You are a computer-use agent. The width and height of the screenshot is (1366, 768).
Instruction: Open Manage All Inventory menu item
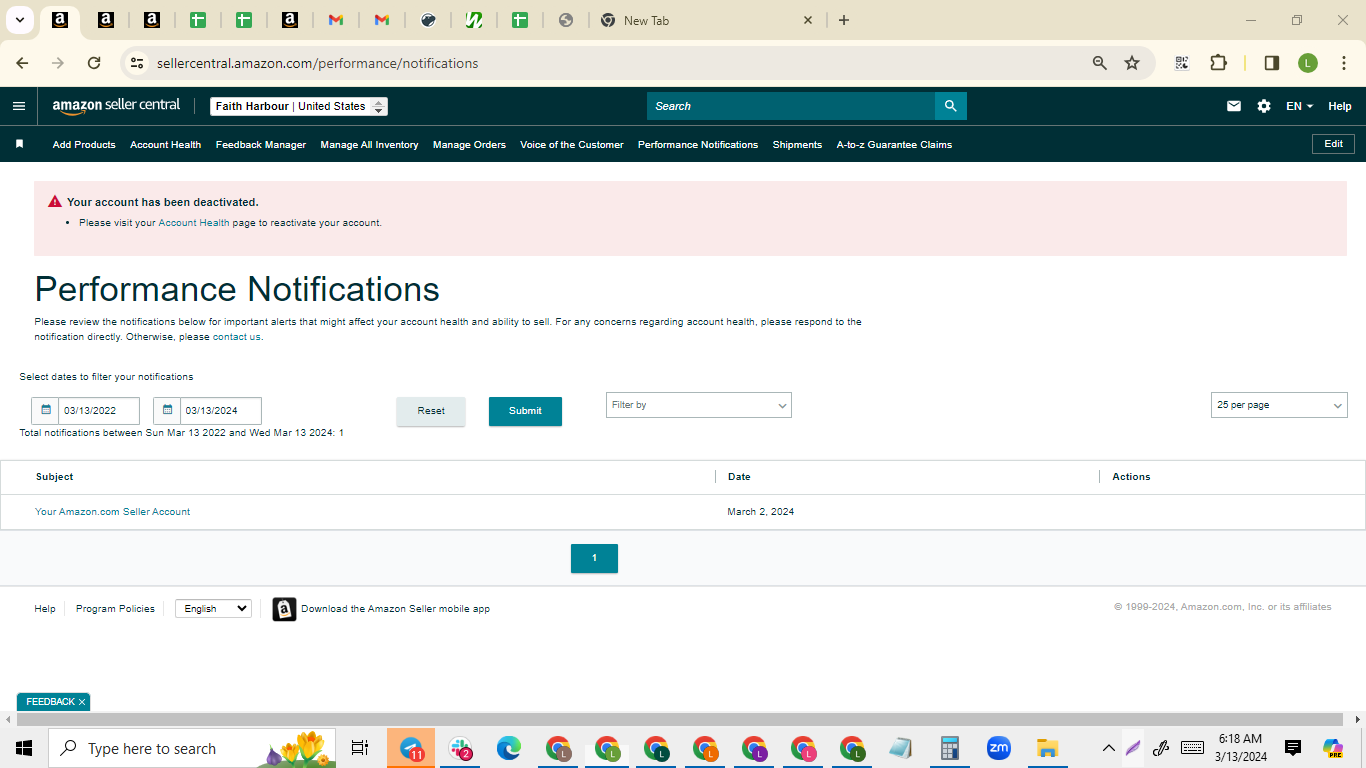tap(369, 144)
